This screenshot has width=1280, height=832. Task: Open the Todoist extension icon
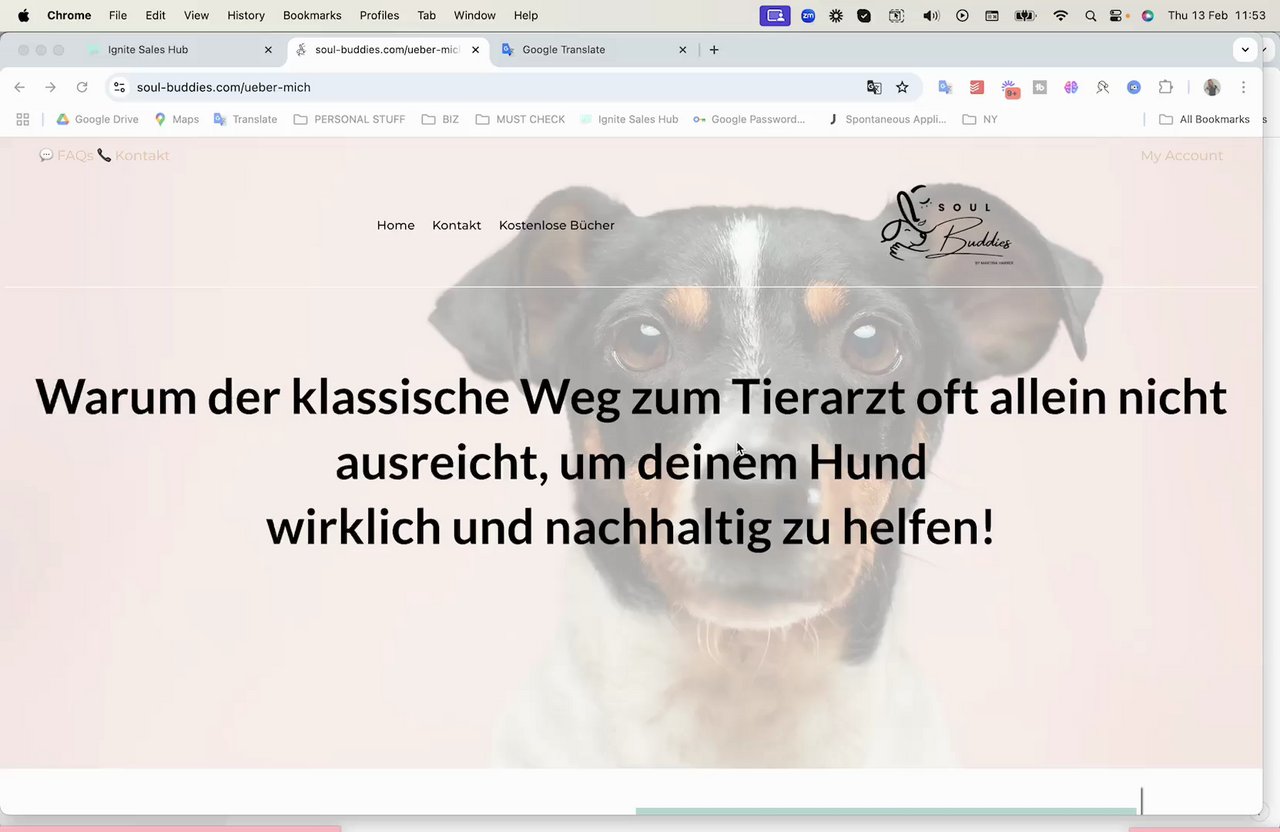point(977,87)
